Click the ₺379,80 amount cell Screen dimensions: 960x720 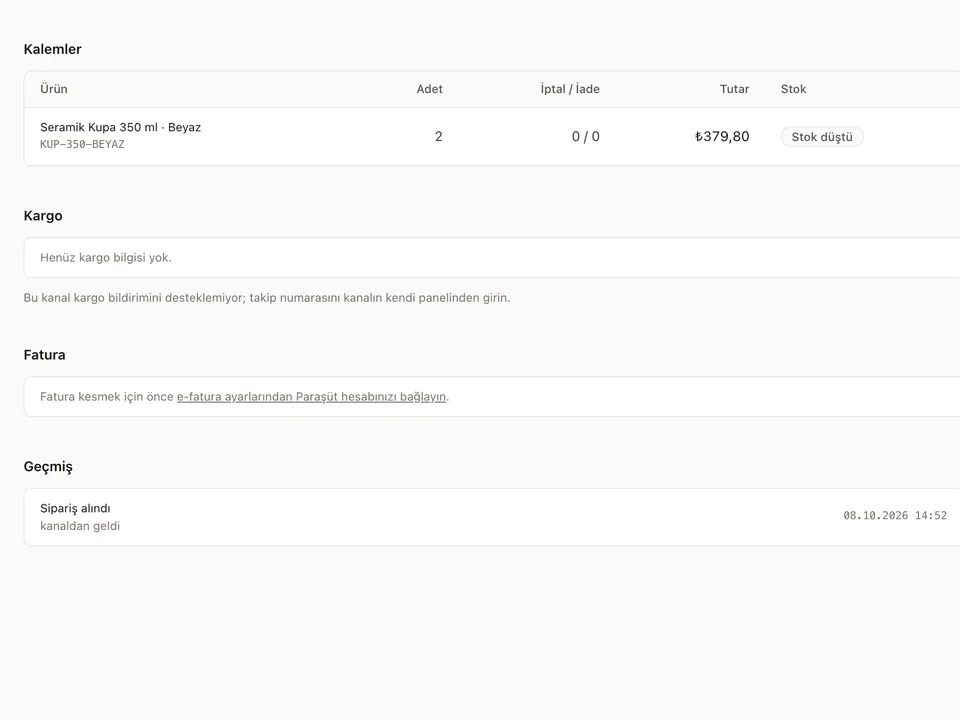(722, 137)
